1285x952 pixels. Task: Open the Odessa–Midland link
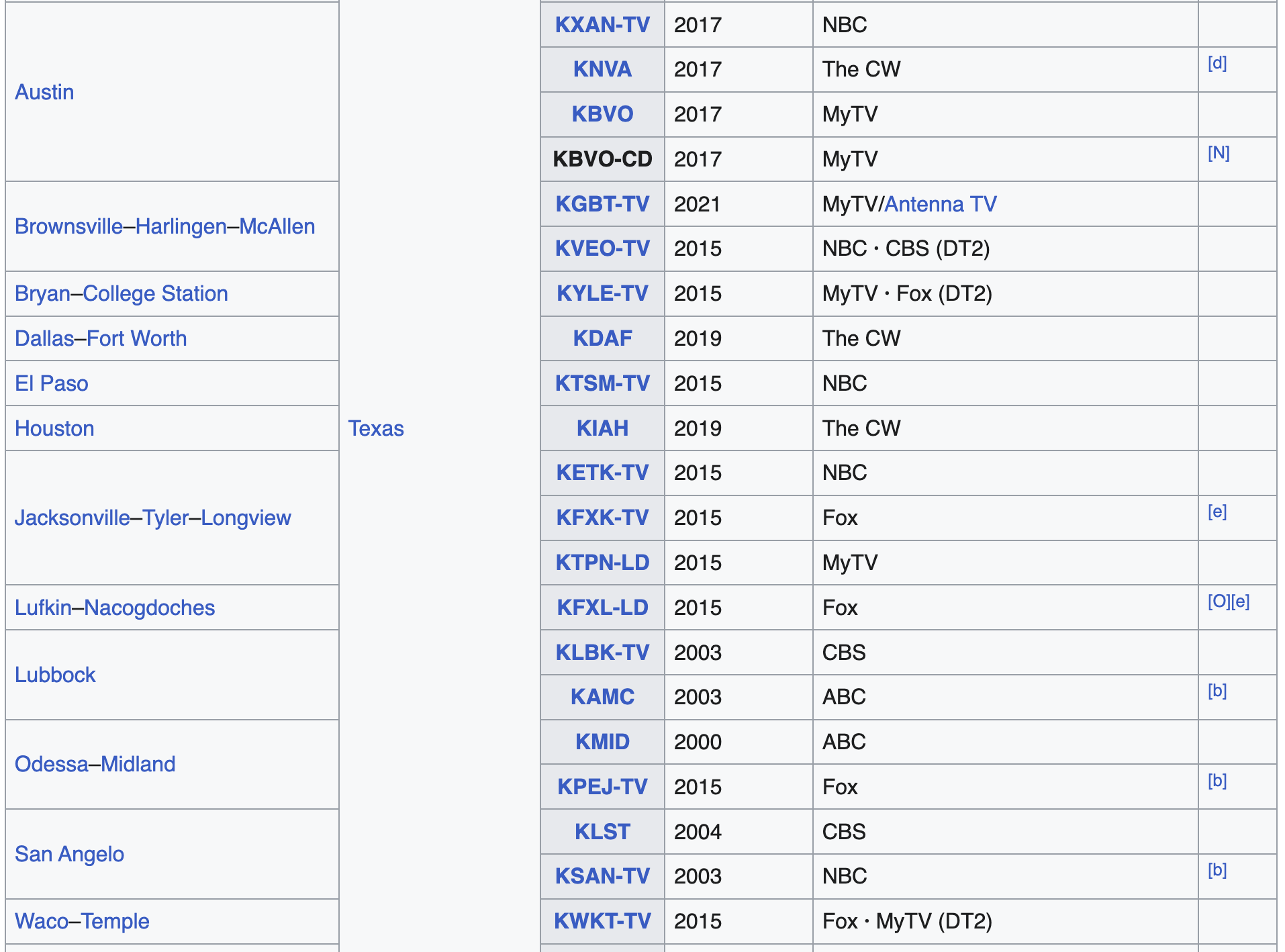pyautogui.click(x=95, y=764)
